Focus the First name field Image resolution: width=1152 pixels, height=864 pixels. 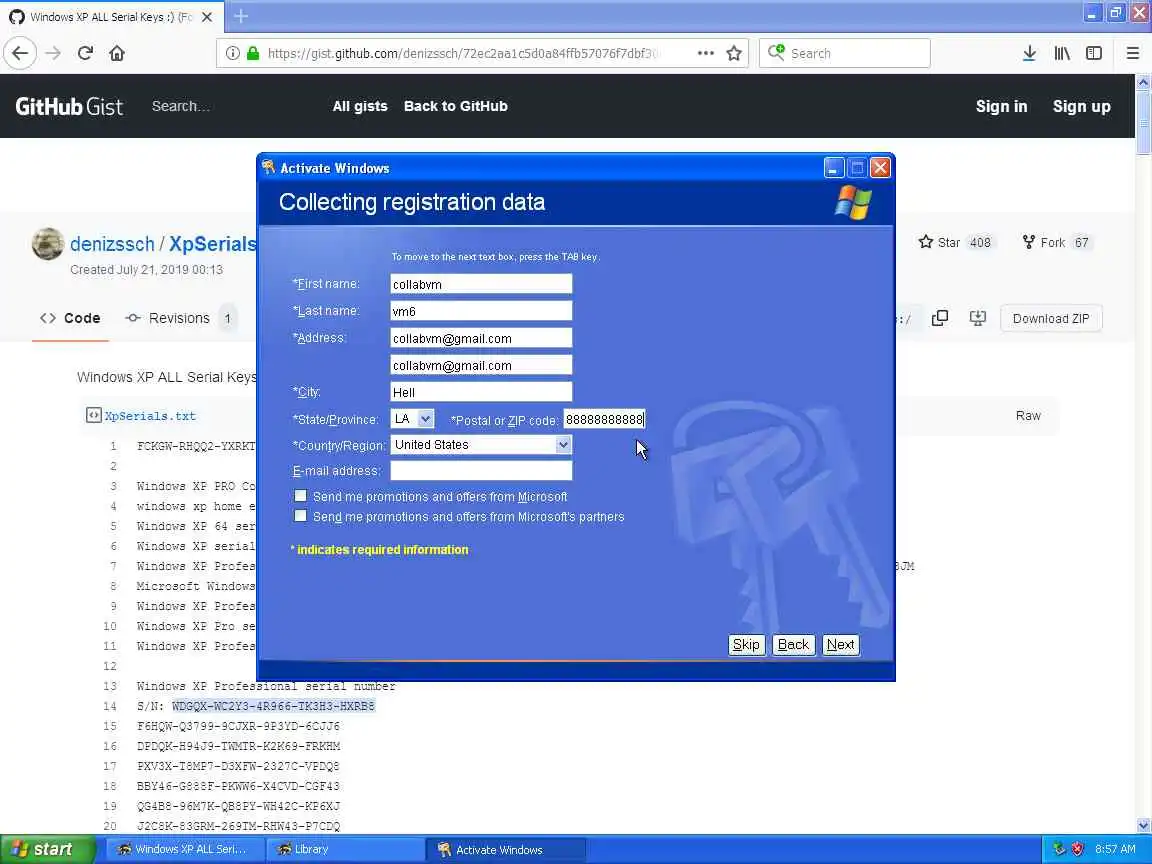481,284
